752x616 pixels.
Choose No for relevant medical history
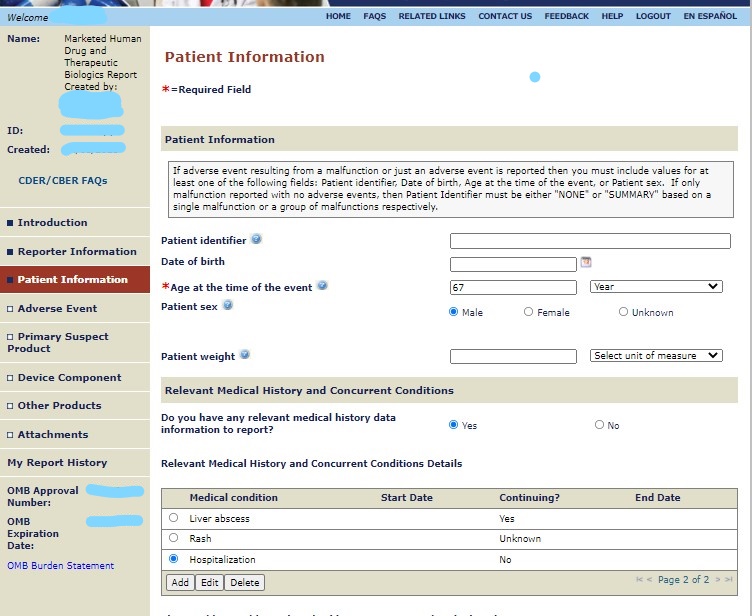coord(600,425)
